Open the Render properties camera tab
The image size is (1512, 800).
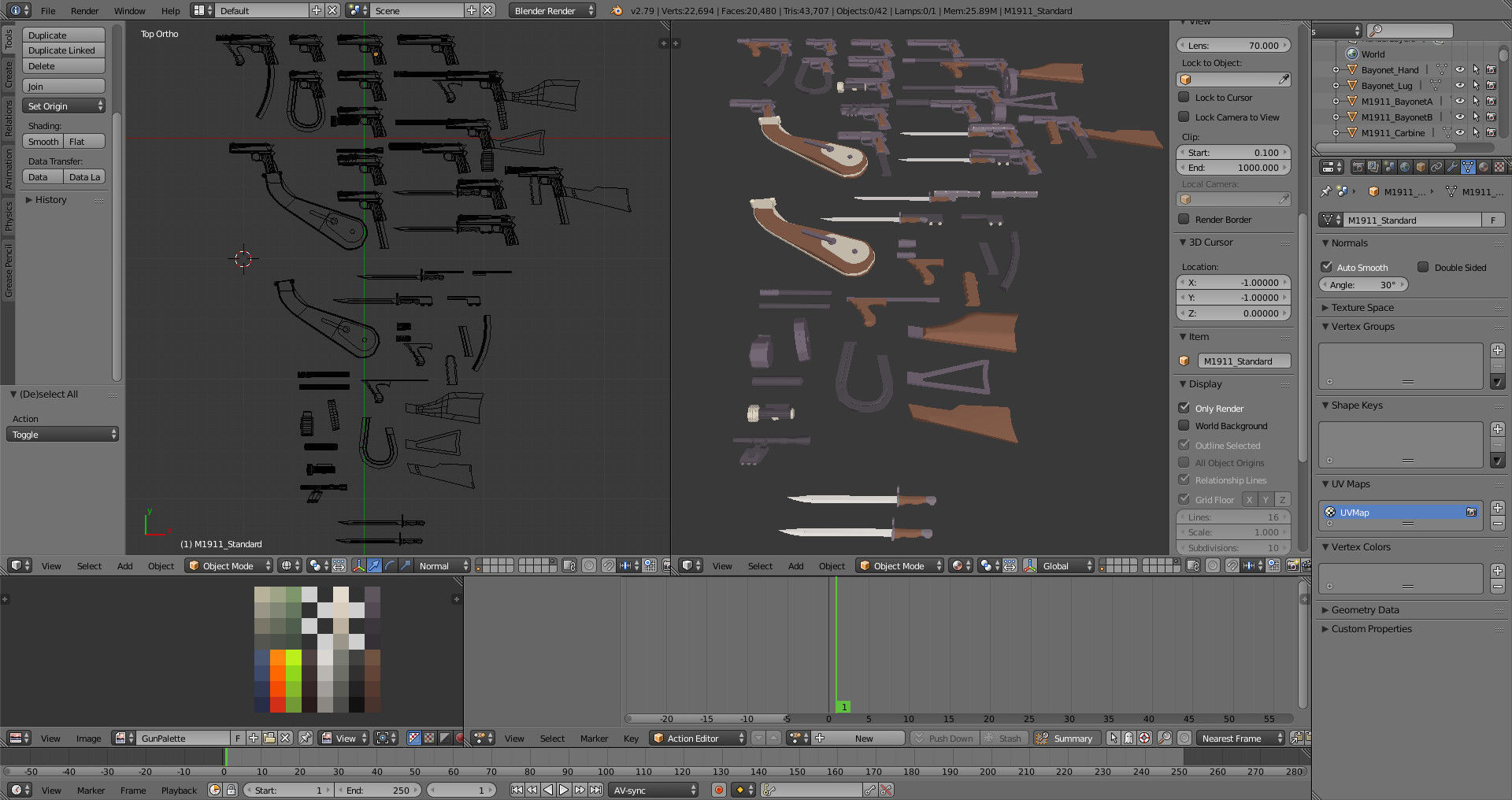coord(1358,166)
